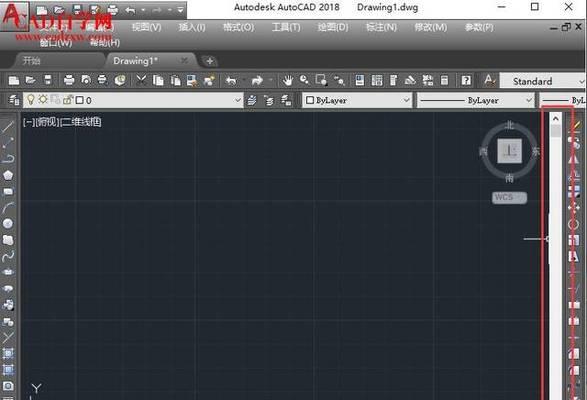
Task: Open the Layer Properties Manager icon
Action: coord(14,100)
